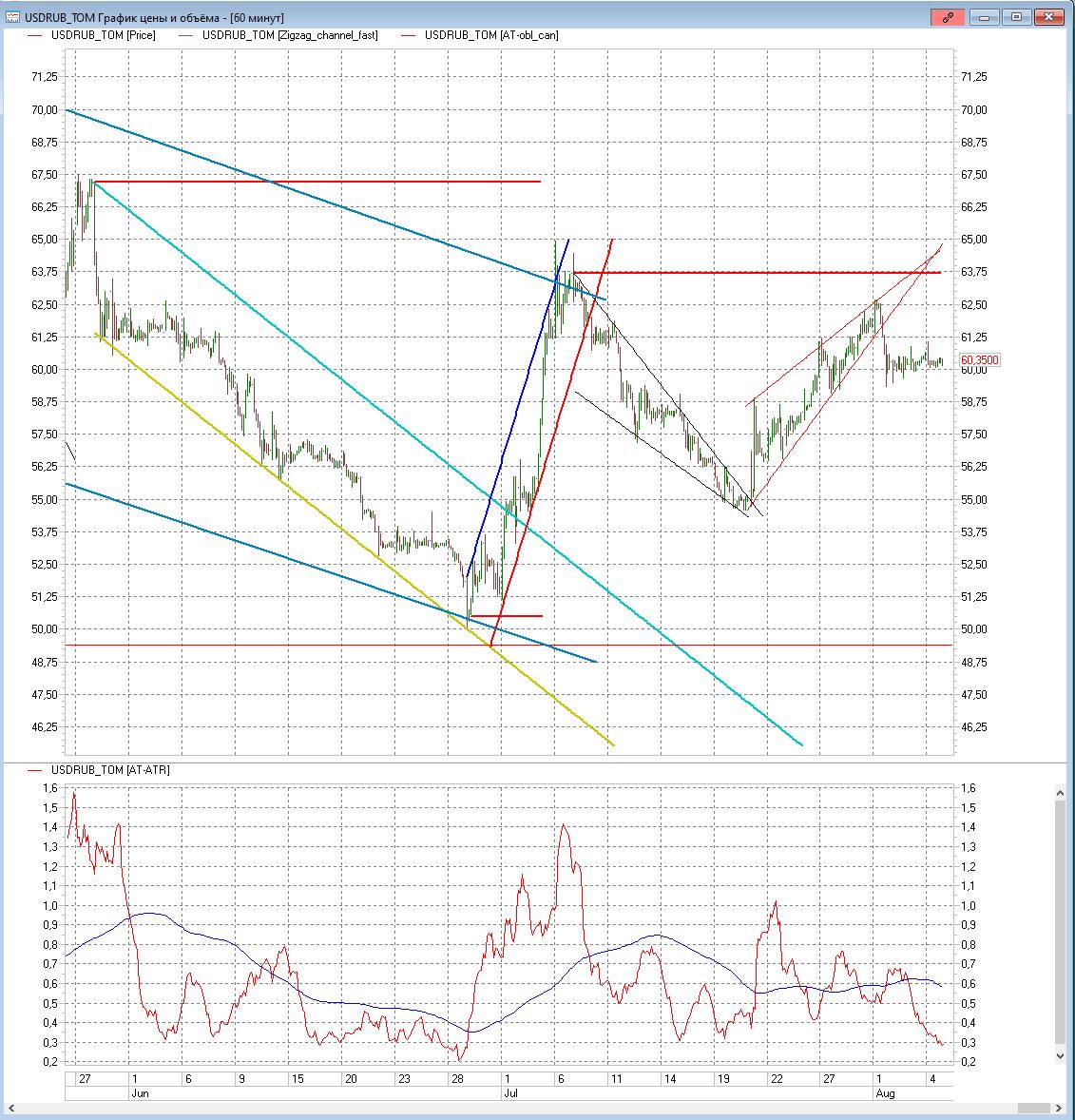
Task: Open the chart window system menu icon
Action: 12,17
